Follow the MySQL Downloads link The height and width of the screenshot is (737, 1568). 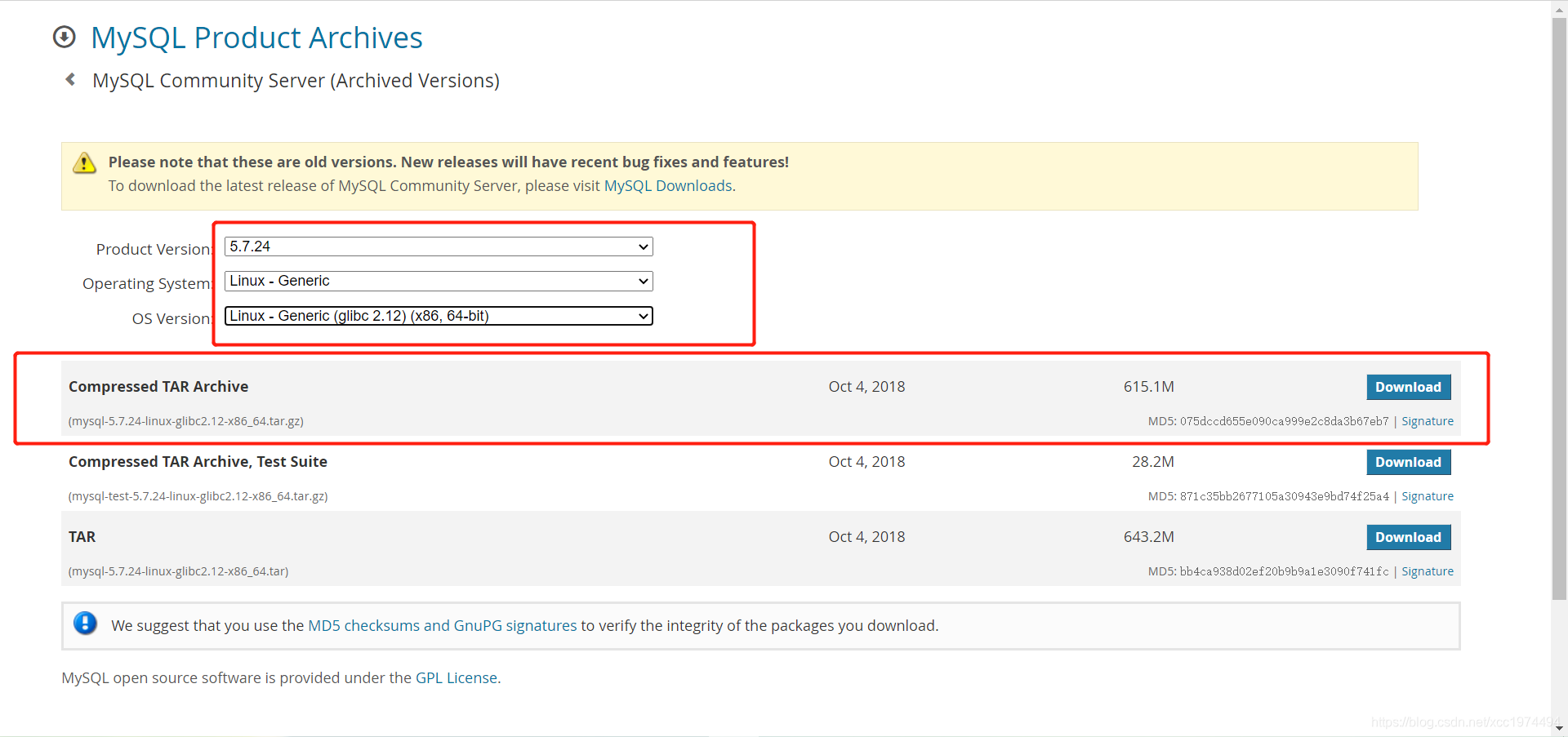[x=667, y=186]
